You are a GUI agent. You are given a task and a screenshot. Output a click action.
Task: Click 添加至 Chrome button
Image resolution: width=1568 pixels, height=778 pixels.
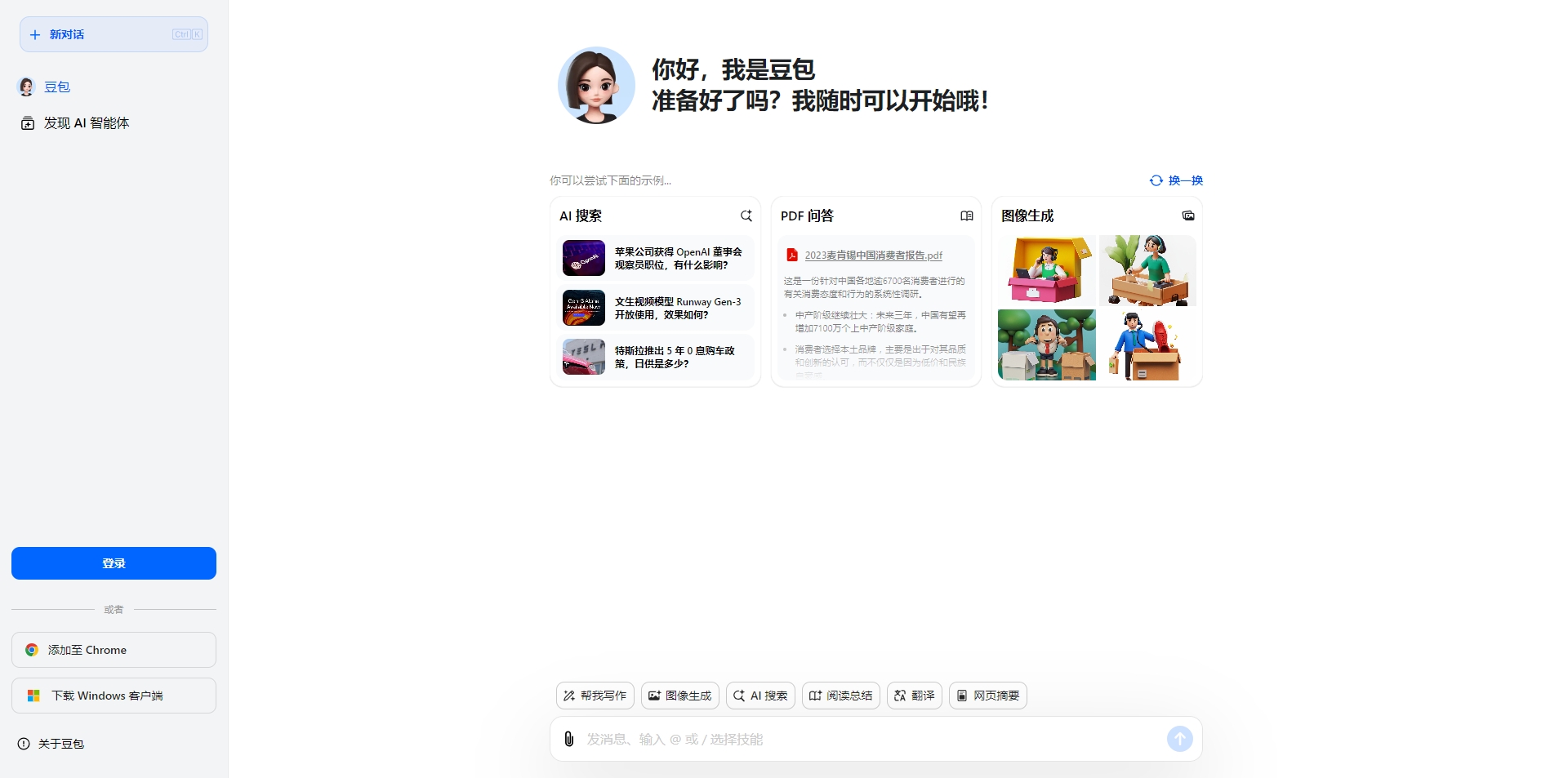point(114,650)
